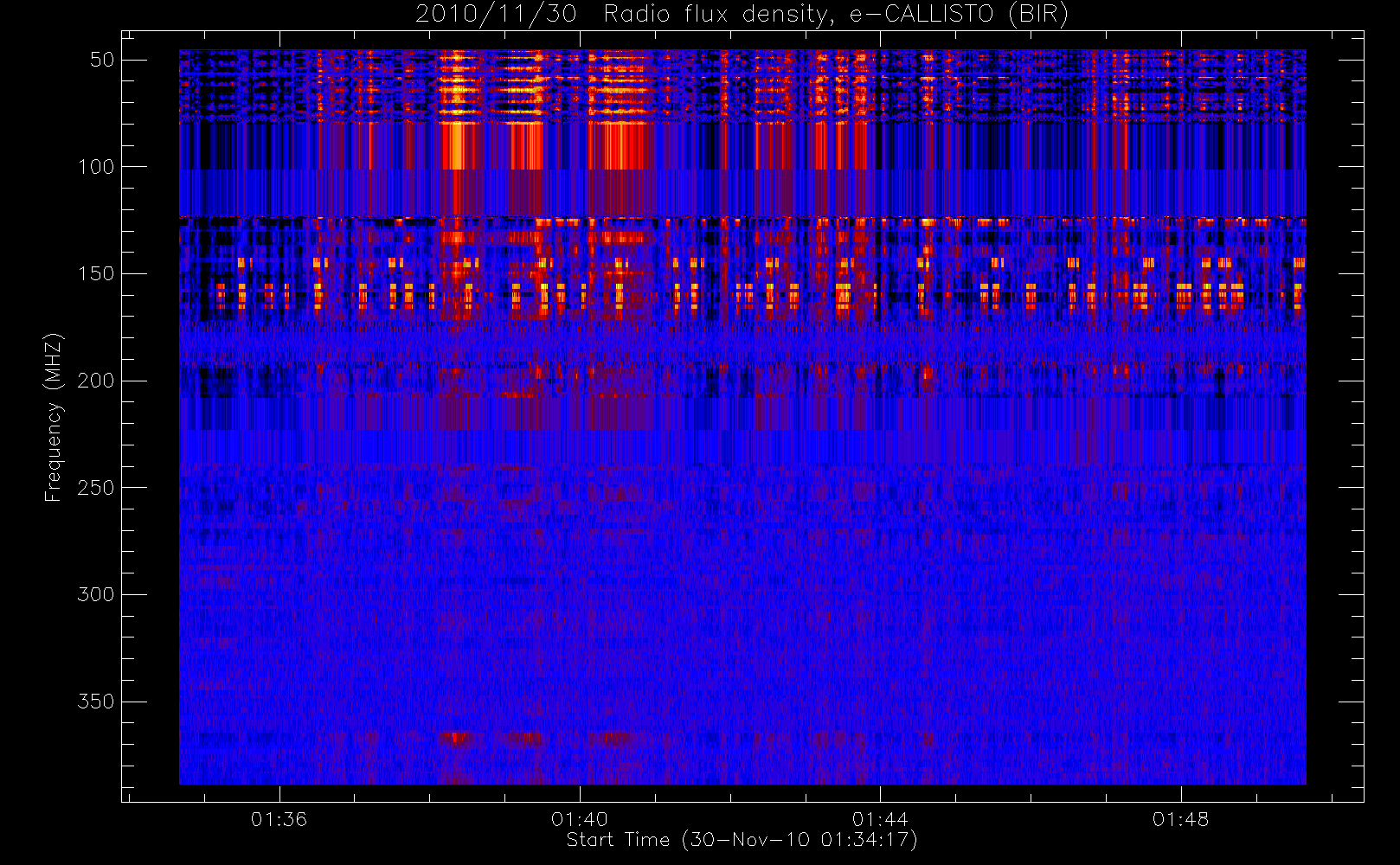1400x865 pixels.
Task: Click the 50 frequency tick label
Action: click(102, 60)
